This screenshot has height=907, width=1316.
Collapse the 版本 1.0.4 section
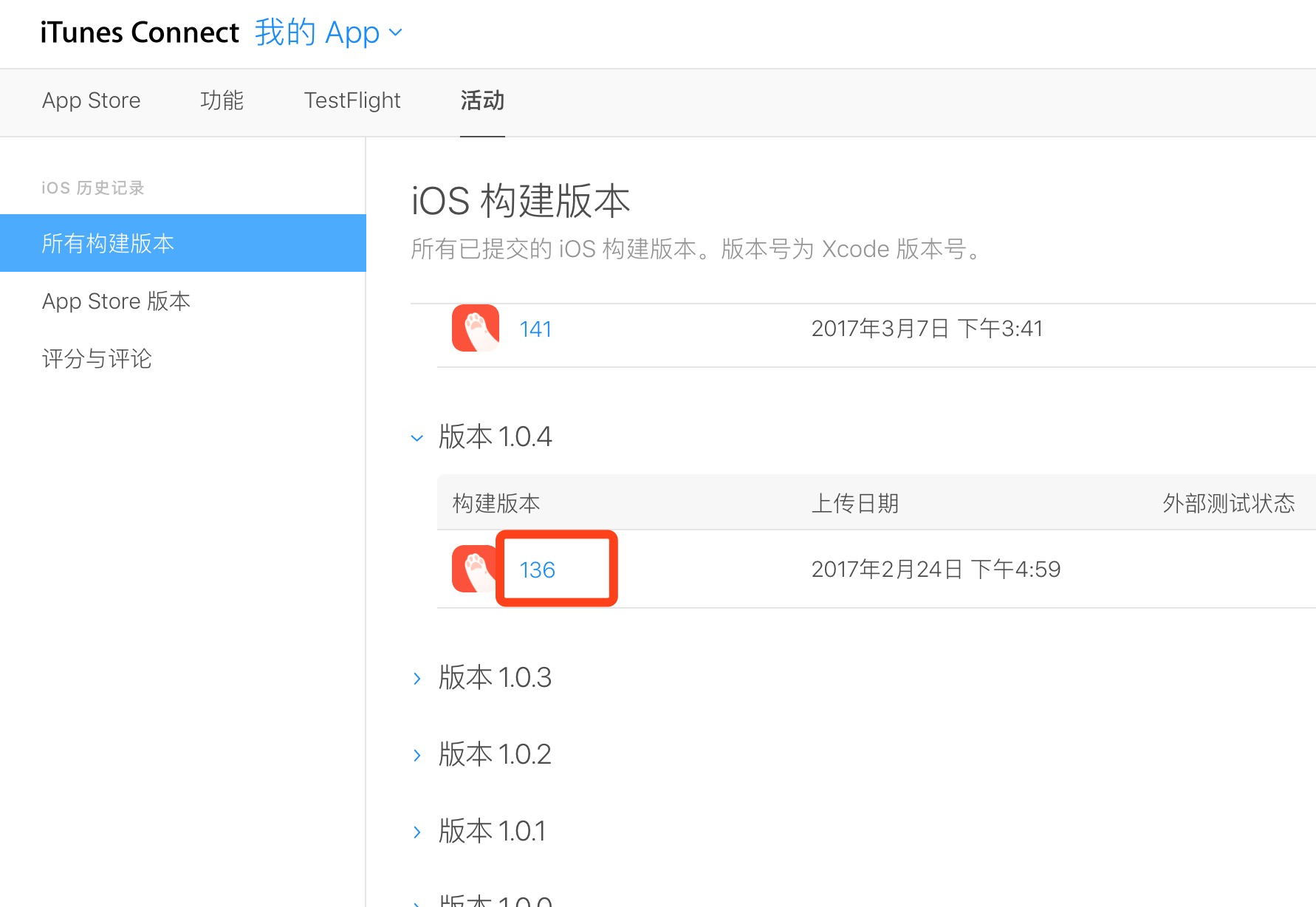pos(417,438)
